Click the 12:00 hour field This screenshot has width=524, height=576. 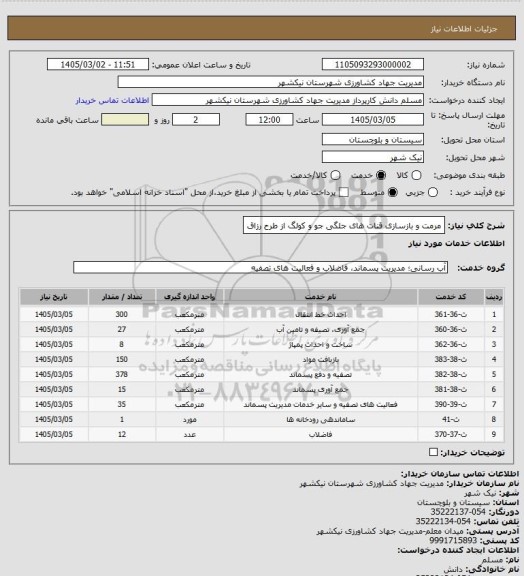pos(269,120)
